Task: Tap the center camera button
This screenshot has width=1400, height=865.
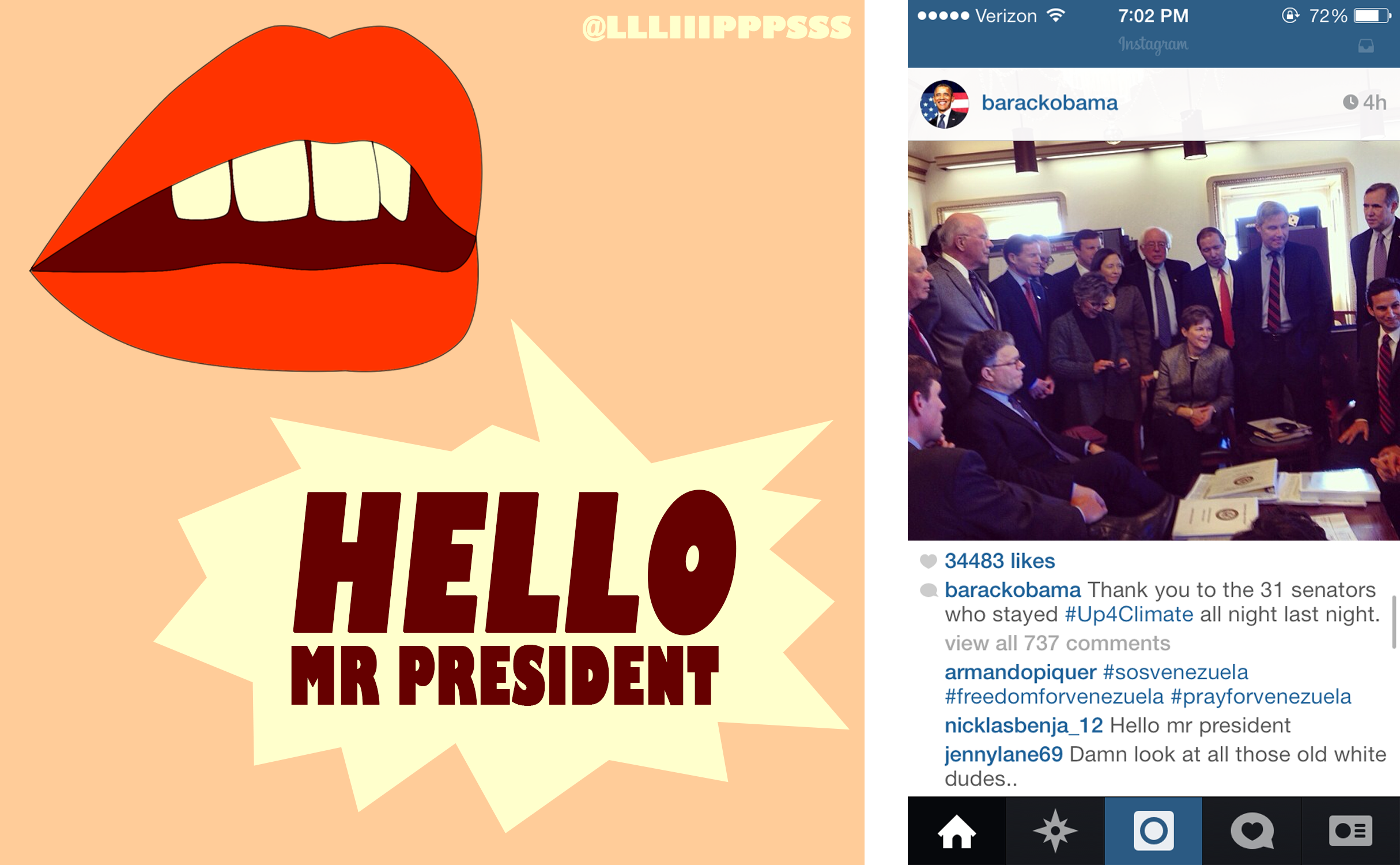Action: click(x=1153, y=831)
